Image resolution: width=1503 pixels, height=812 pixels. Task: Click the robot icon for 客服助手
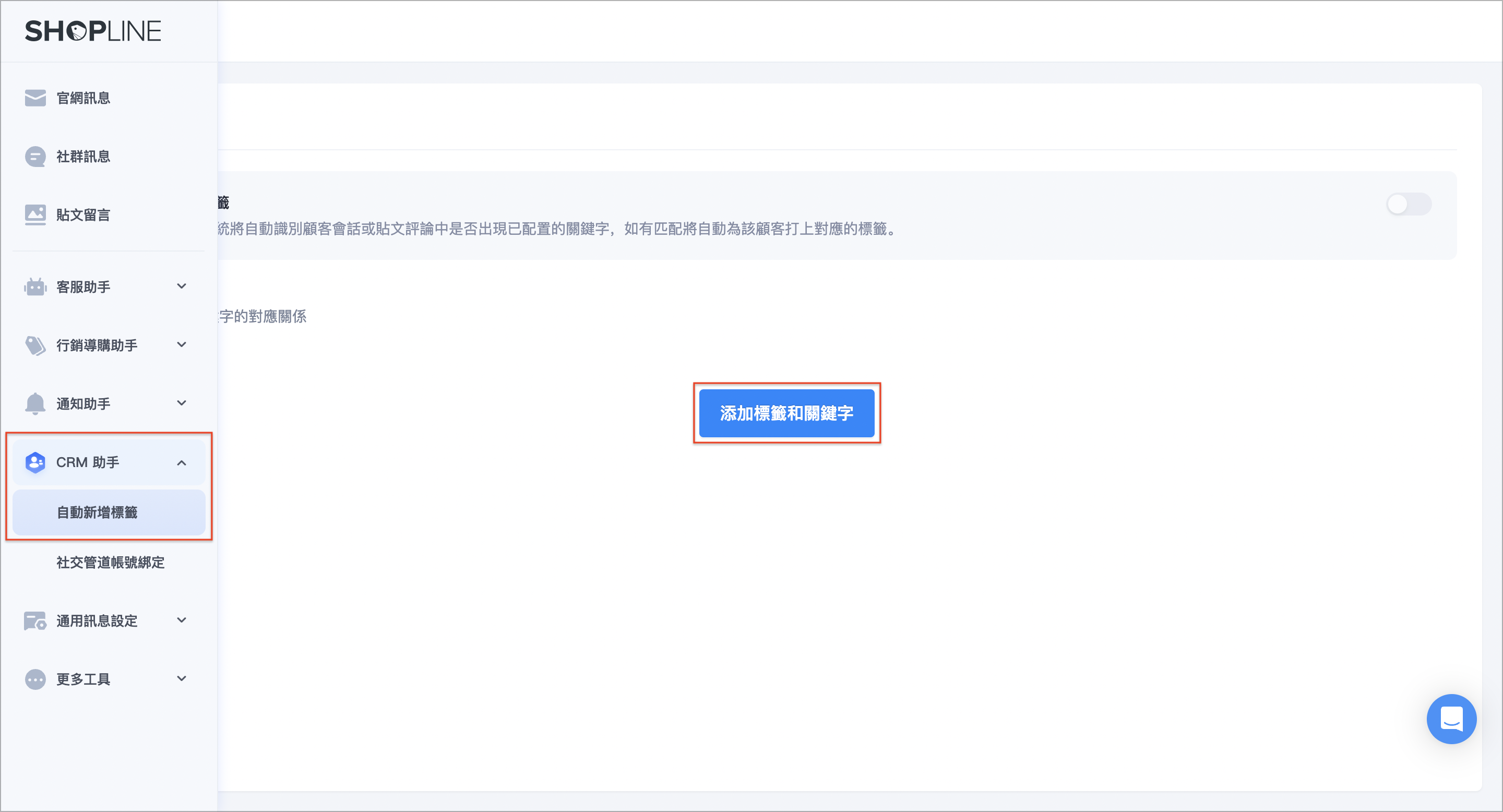pos(35,286)
